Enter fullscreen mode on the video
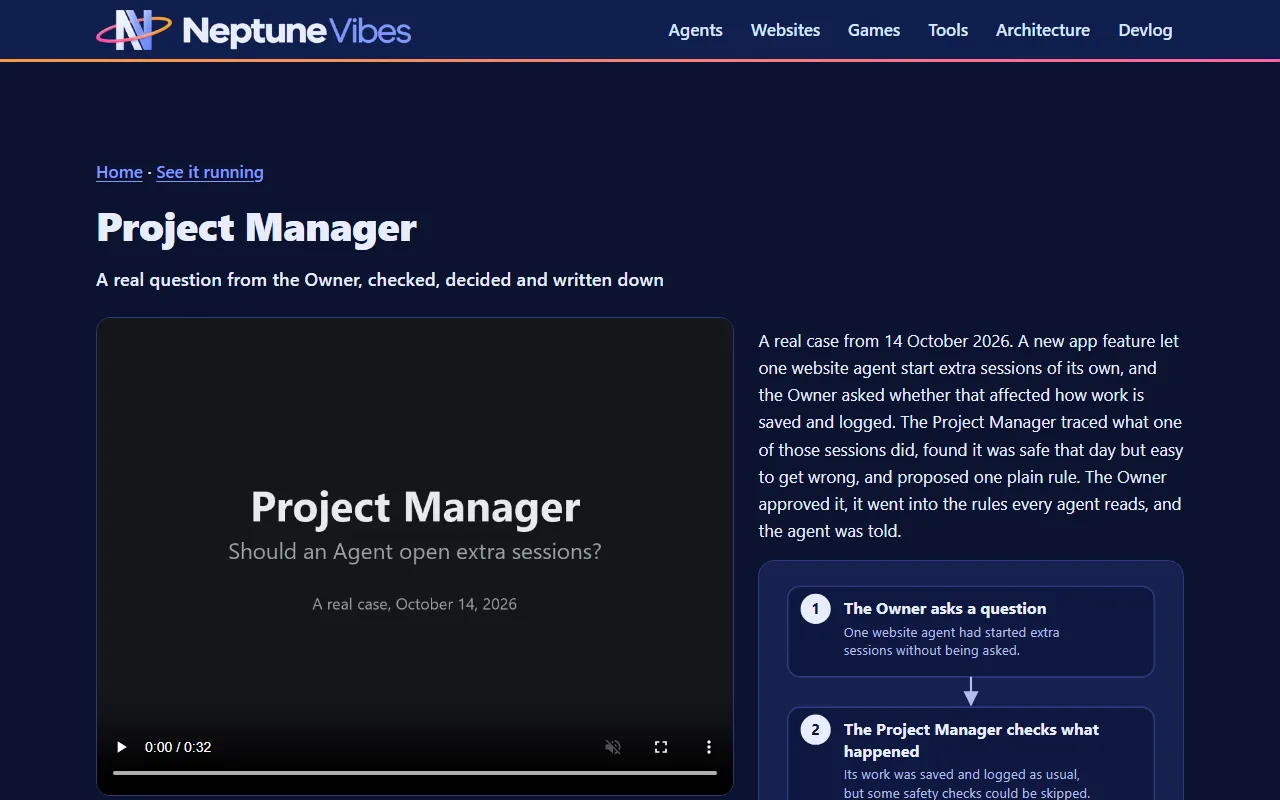Screen dimensions: 1280x800 (661, 747)
